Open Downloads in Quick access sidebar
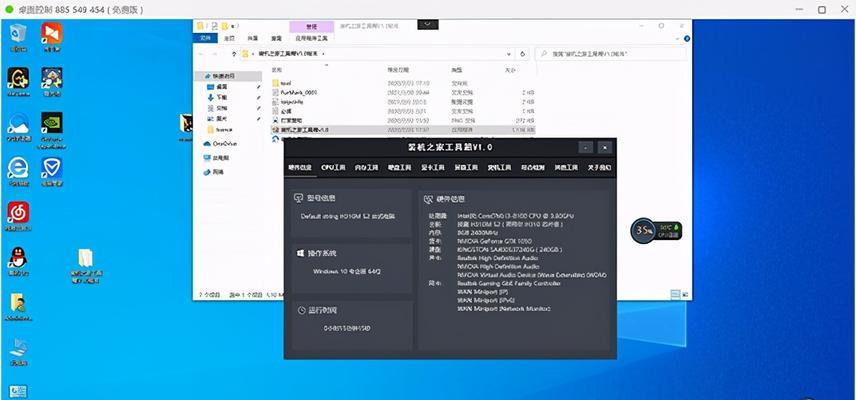 (222, 97)
